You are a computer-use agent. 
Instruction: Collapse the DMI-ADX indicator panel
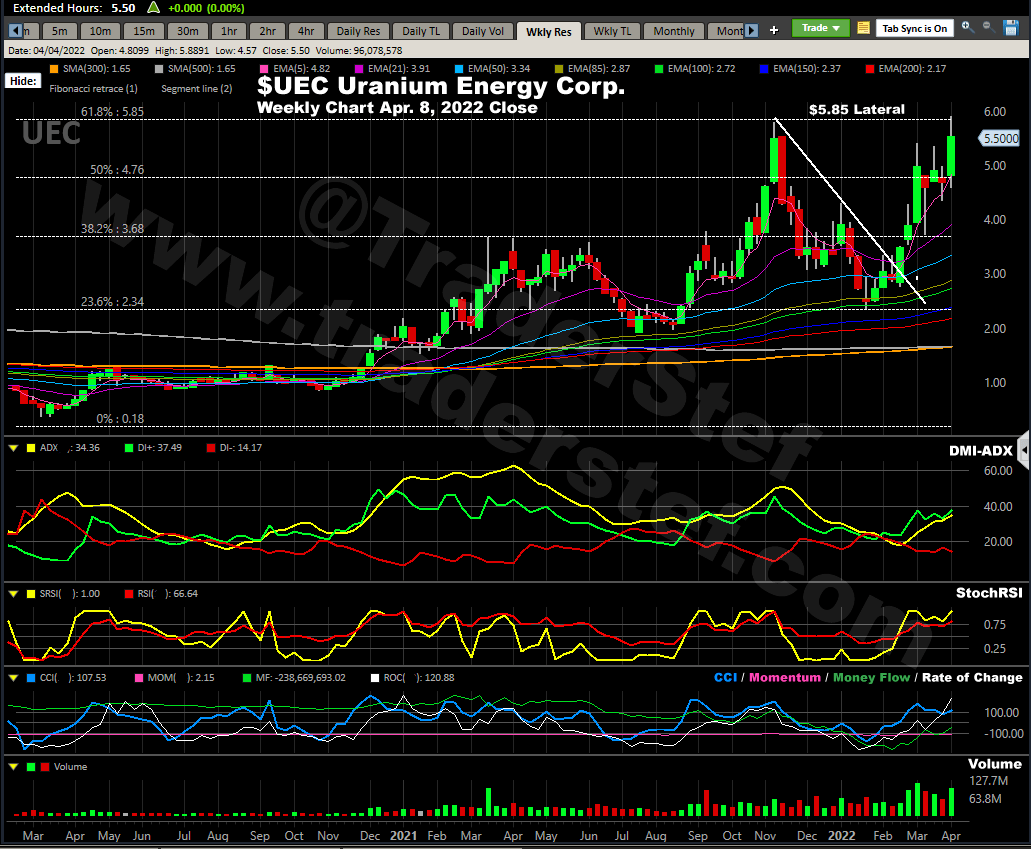point(13,449)
